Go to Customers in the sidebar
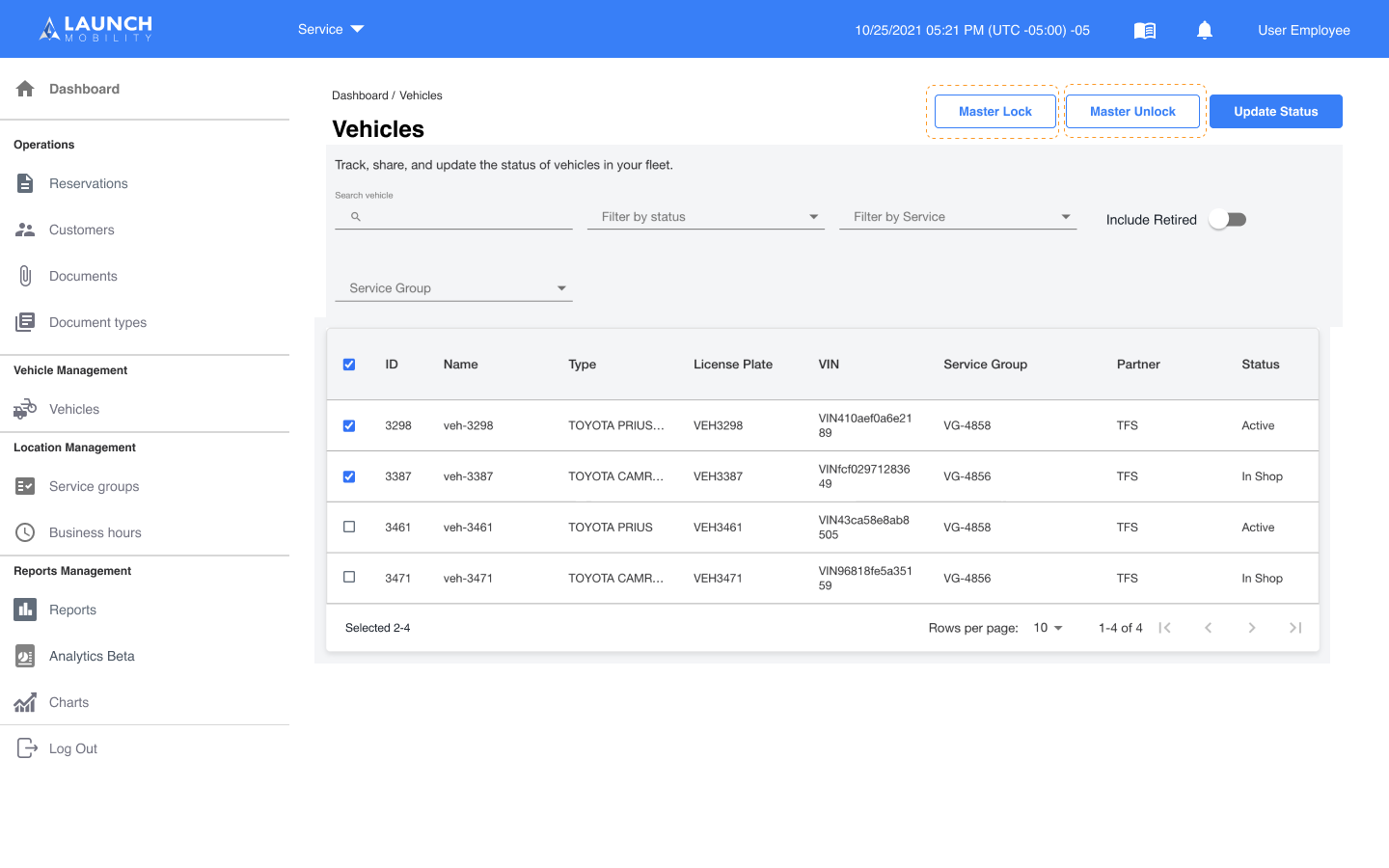Image resolution: width=1389 pixels, height=868 pixels. click(x=81, y=230)
